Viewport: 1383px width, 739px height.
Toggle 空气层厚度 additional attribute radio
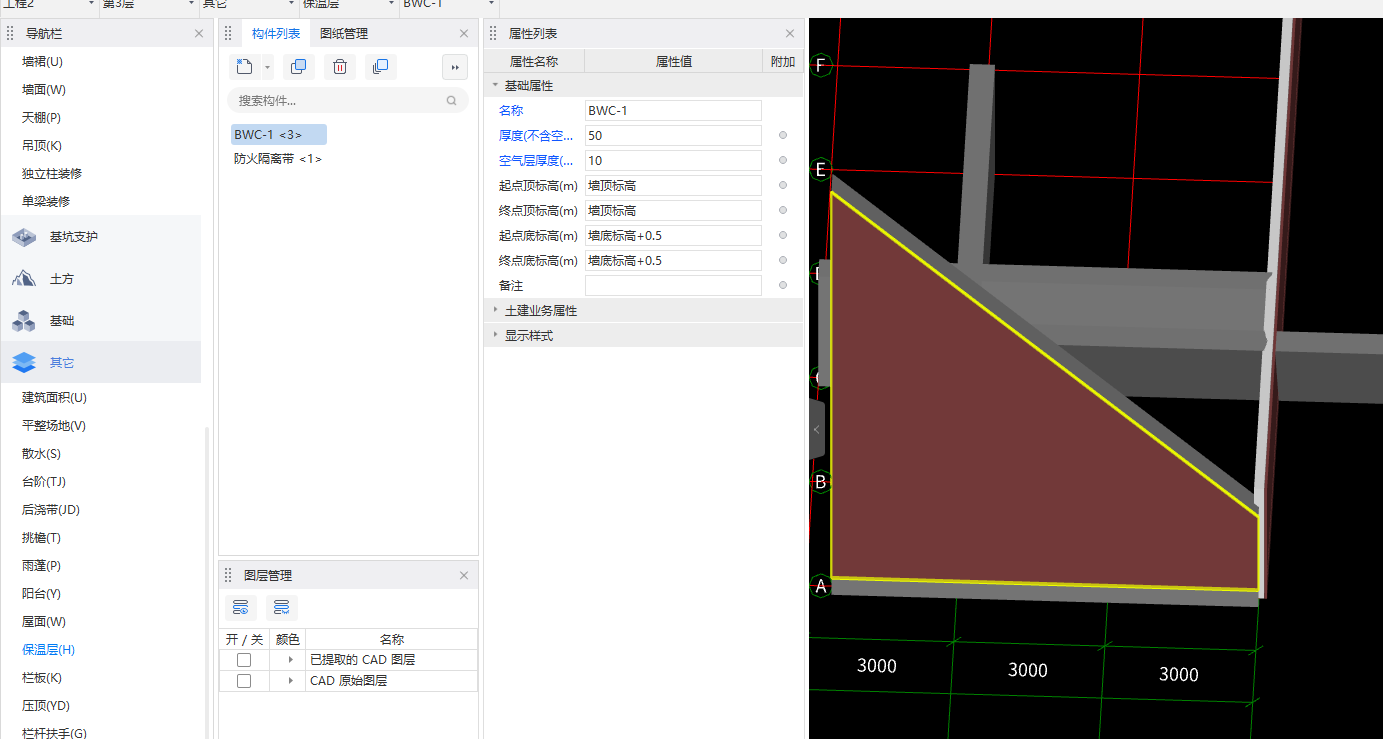(783, 160)
